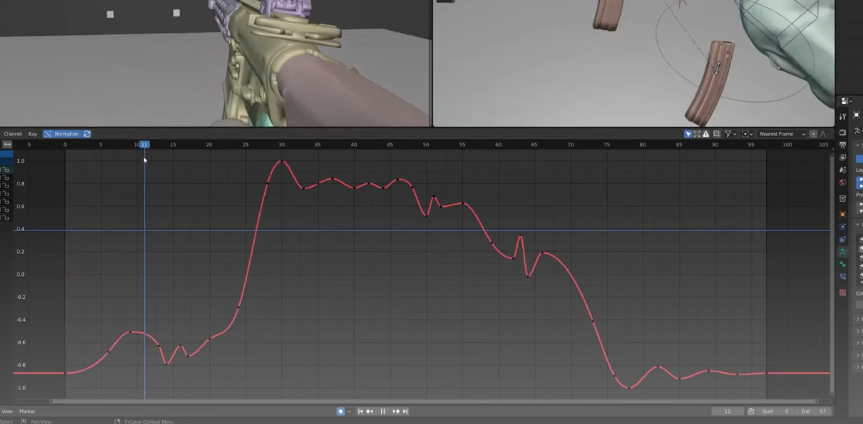Image resolution: width=863 pixels, height=424 pixels.
Task: Toggle the auto keying record button
Action: pyautogui.click(x=341, y=411)
